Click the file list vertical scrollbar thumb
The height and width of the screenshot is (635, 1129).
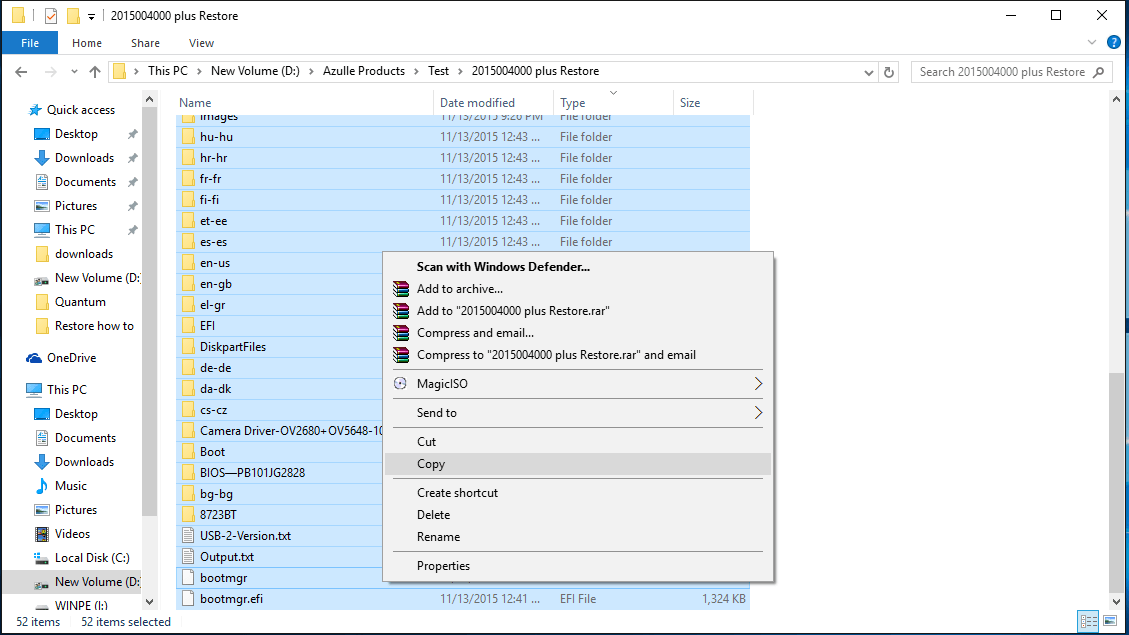(1115, 480)
